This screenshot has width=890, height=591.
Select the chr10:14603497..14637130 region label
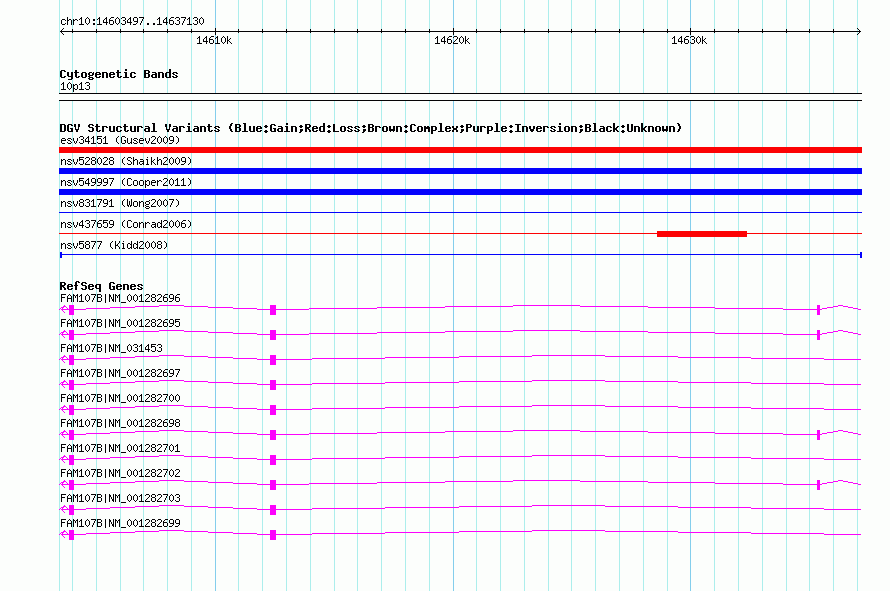point(132,22)
